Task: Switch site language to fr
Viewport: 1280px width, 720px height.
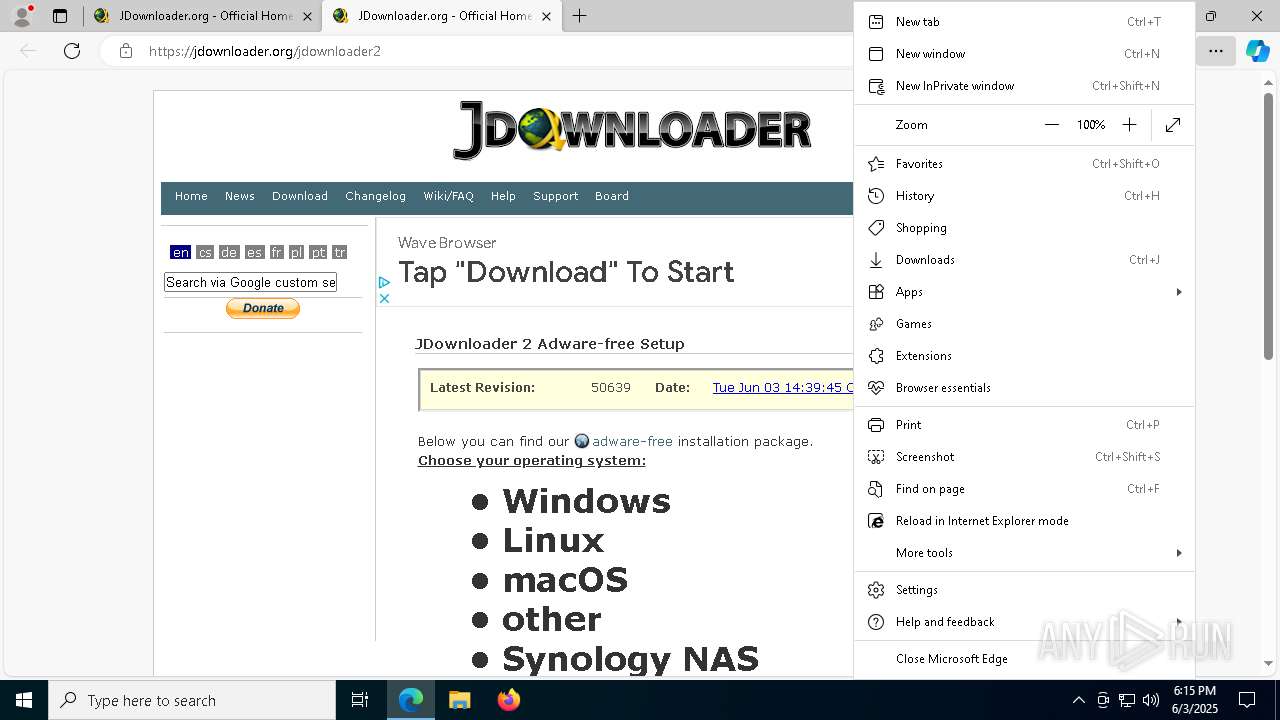Action: 277,252
